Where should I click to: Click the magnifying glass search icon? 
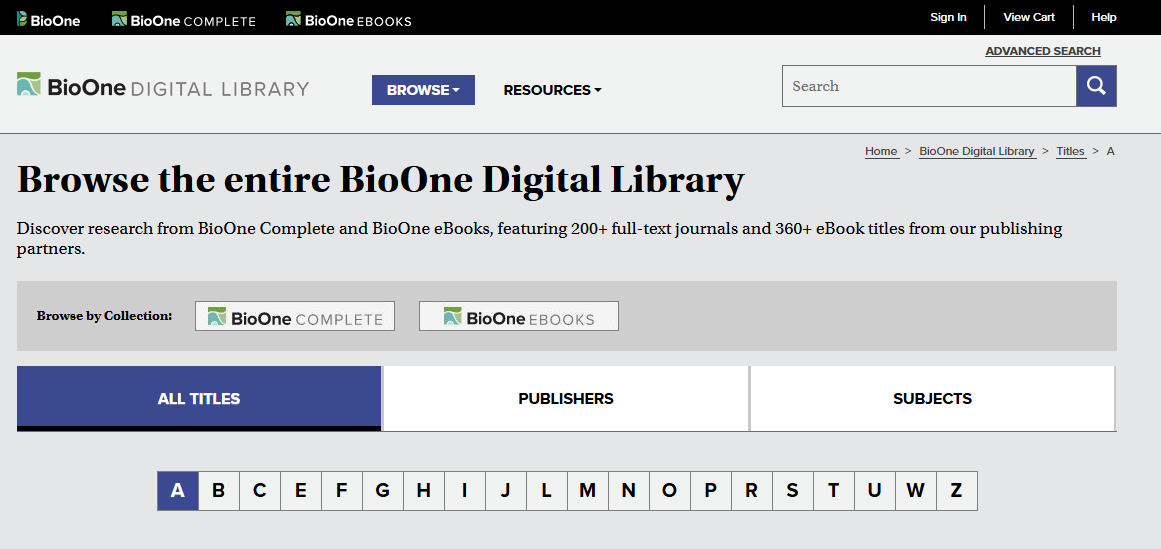tap(1096, 86)
